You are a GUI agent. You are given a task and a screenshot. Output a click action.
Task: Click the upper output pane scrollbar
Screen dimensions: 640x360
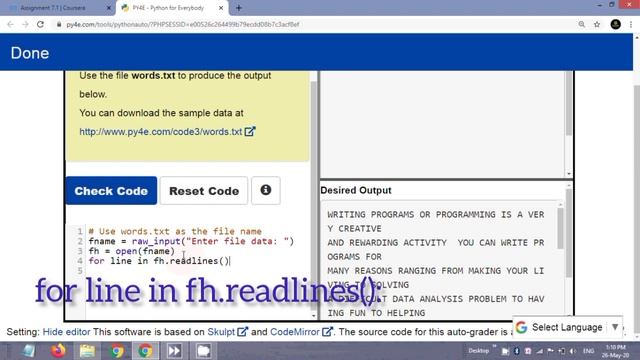(x=569, y=103)
